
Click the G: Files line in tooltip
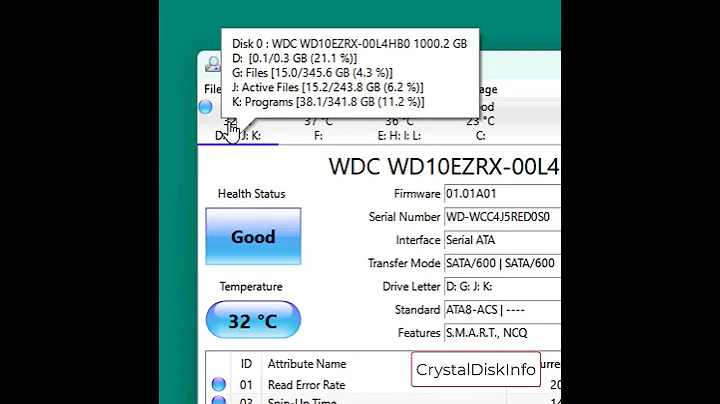click(312, 73)
